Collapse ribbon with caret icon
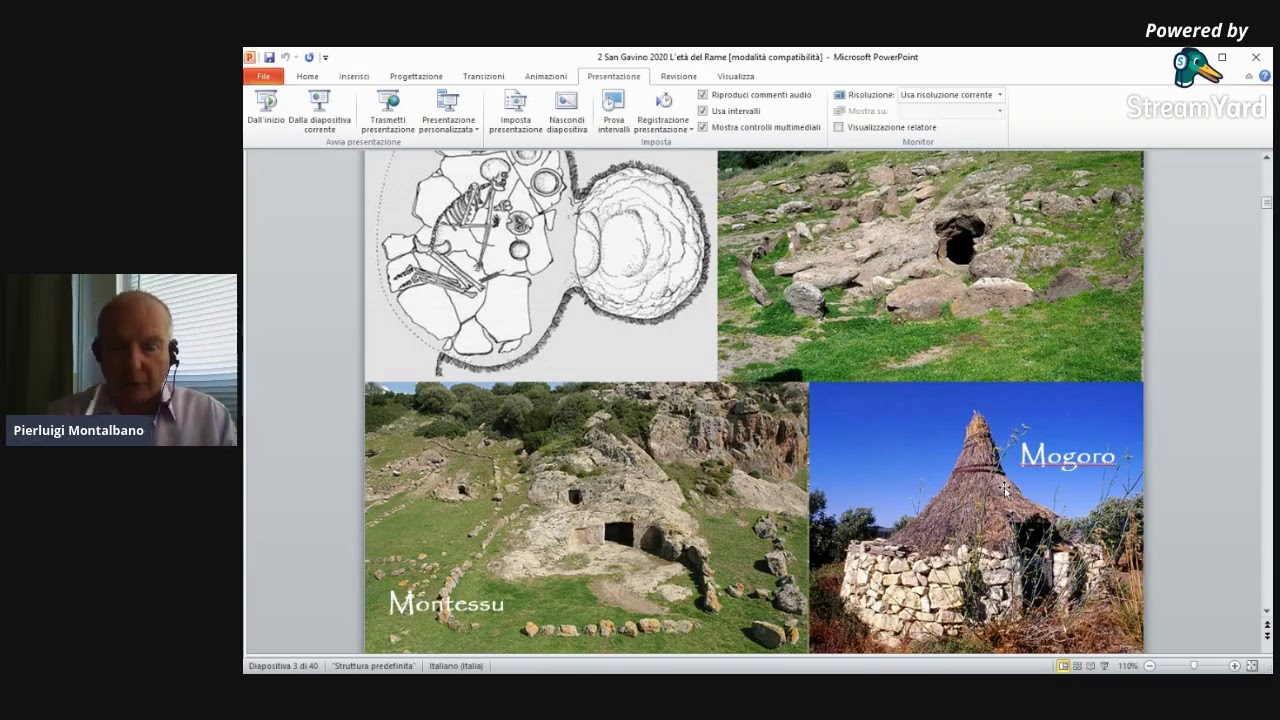 [x=1248, y=76]
